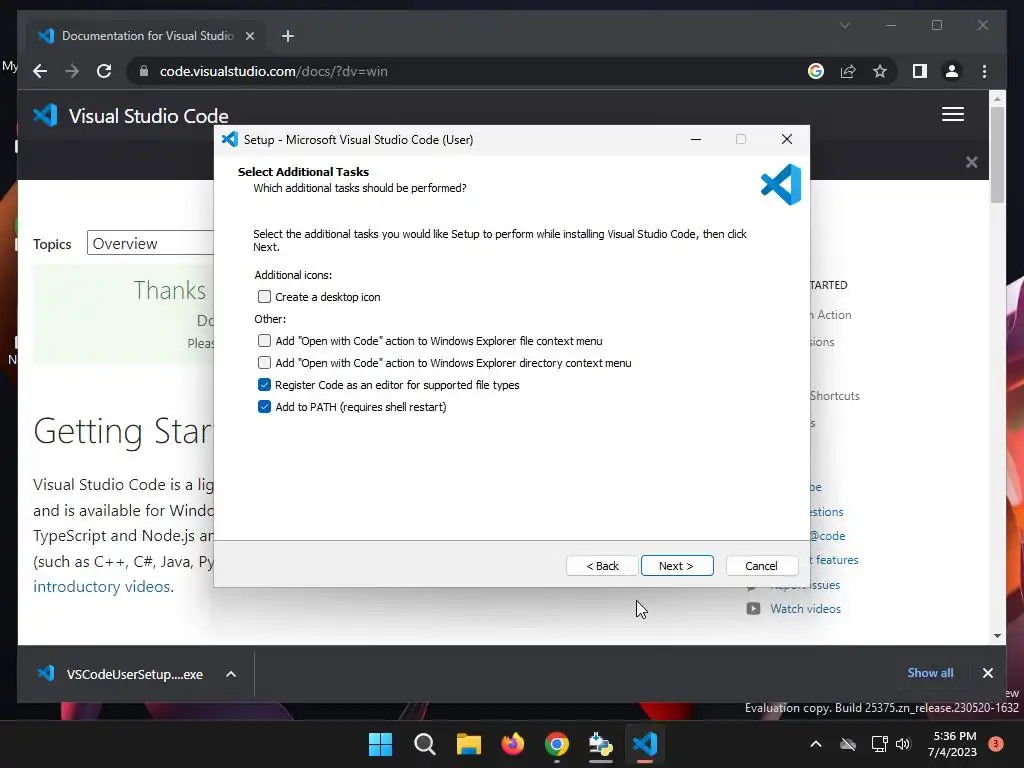Open Chrome profile avatar icon
Viewport: 1024px width, 768px height.
click(952, 71)
